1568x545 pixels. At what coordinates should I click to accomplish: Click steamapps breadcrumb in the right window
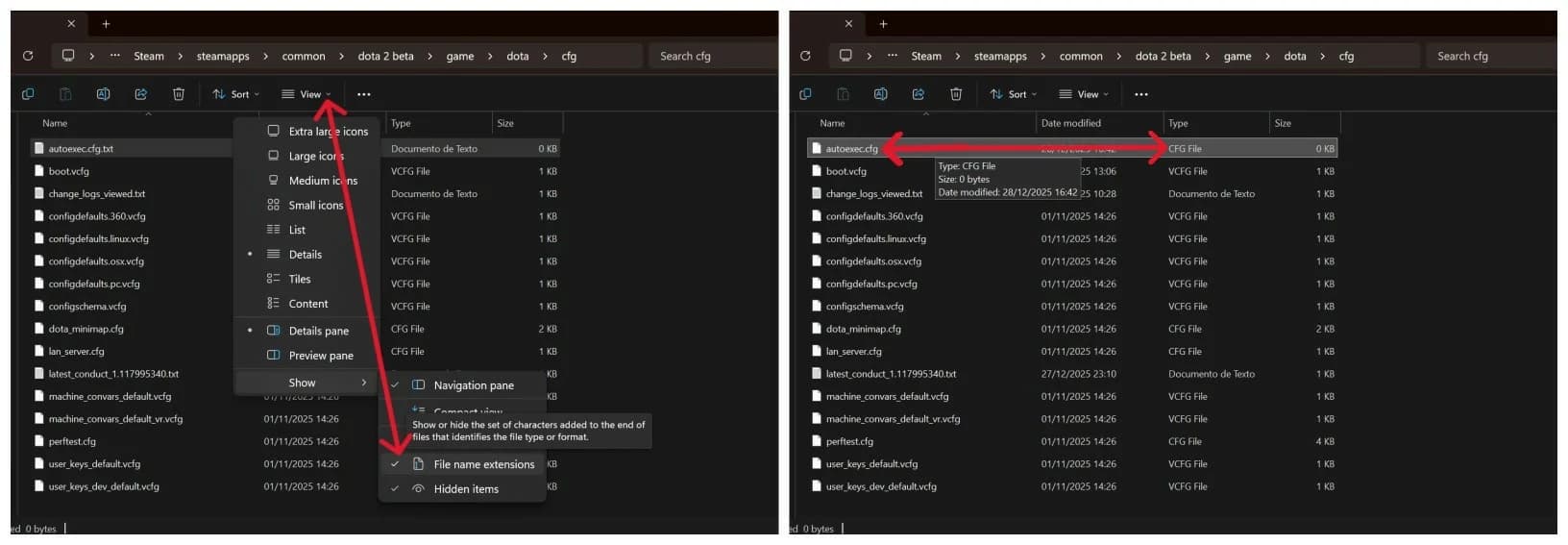point(1000,56)
